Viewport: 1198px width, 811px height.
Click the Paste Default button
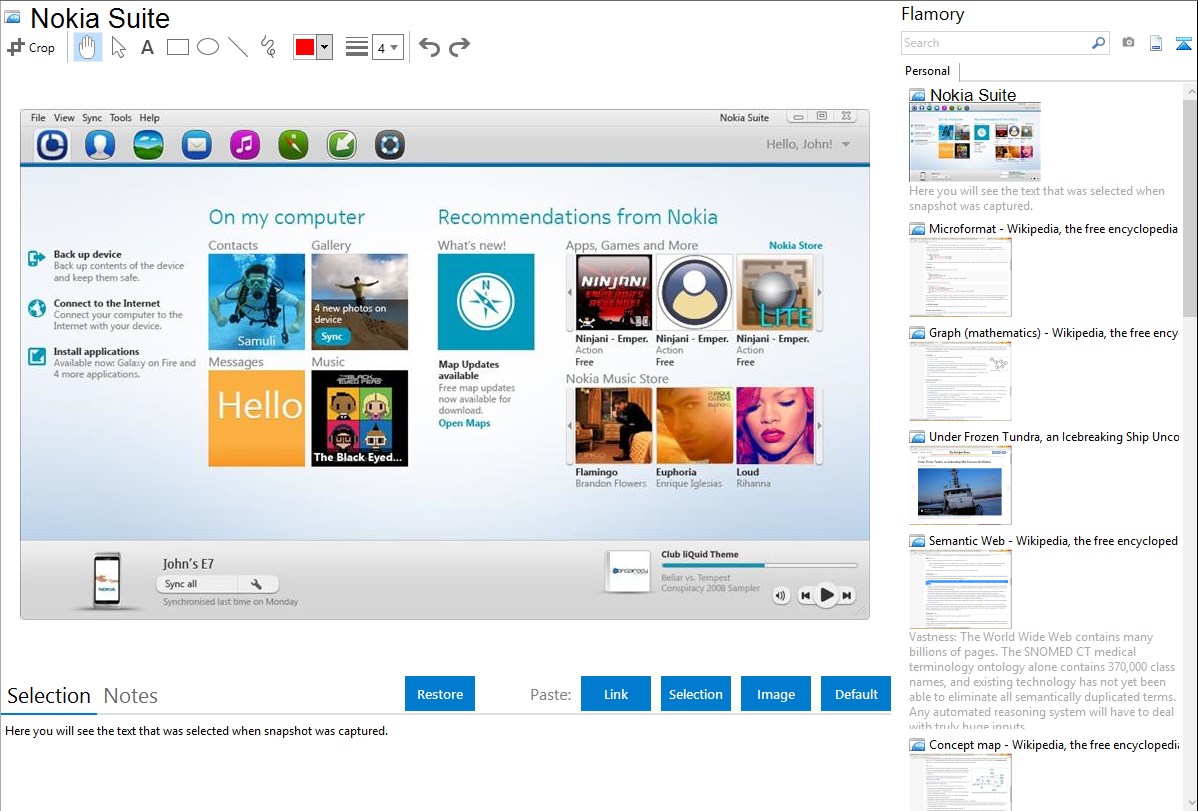tap(856, 694)
